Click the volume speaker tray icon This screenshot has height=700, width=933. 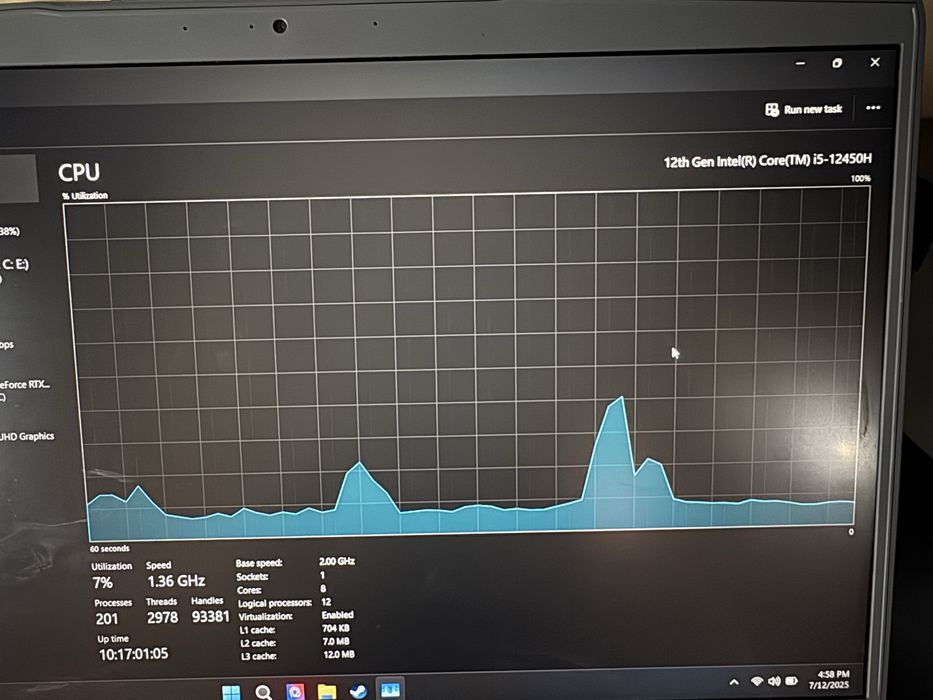(x=774, y=680)
